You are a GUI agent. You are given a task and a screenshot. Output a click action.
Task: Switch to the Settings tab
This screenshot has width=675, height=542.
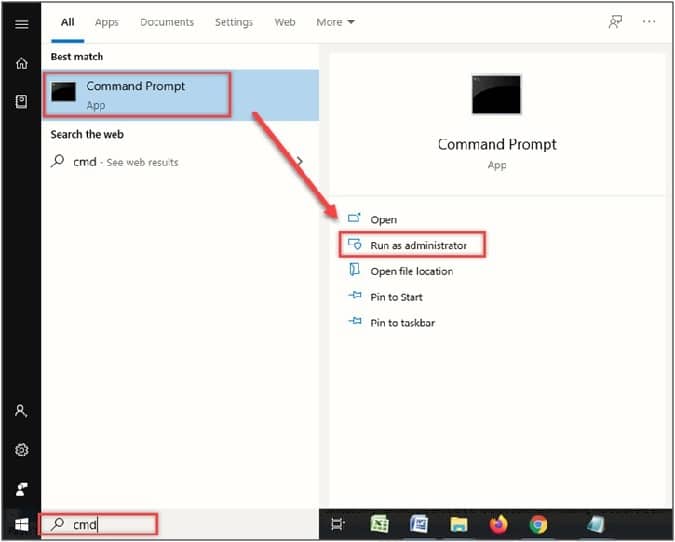point(234,22)
